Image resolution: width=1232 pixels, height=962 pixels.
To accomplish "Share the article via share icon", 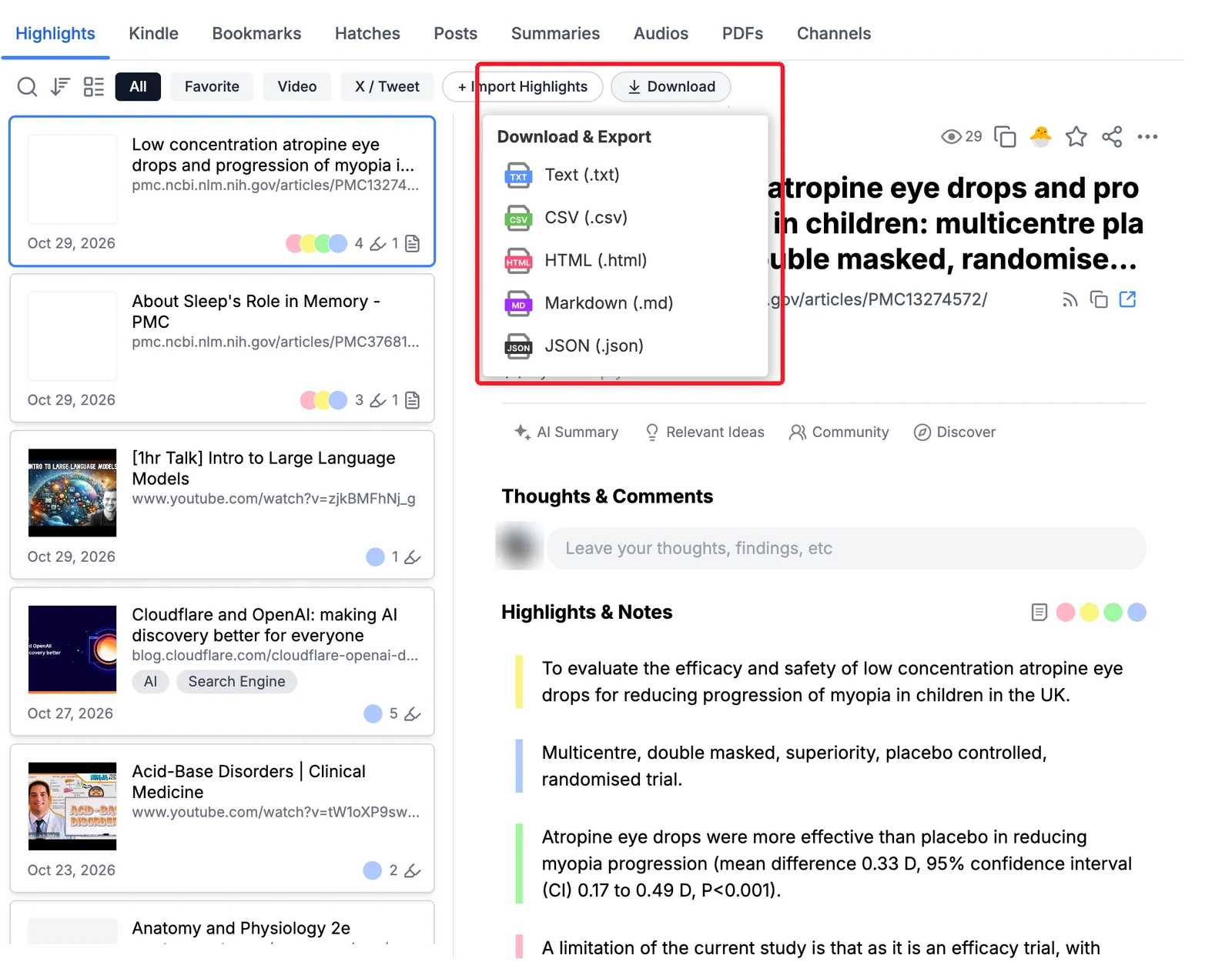I will (x=1112, y=137).
